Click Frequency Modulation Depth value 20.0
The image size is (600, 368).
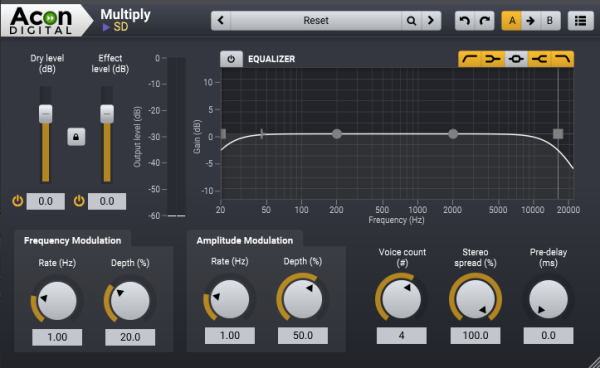point(130,337)
